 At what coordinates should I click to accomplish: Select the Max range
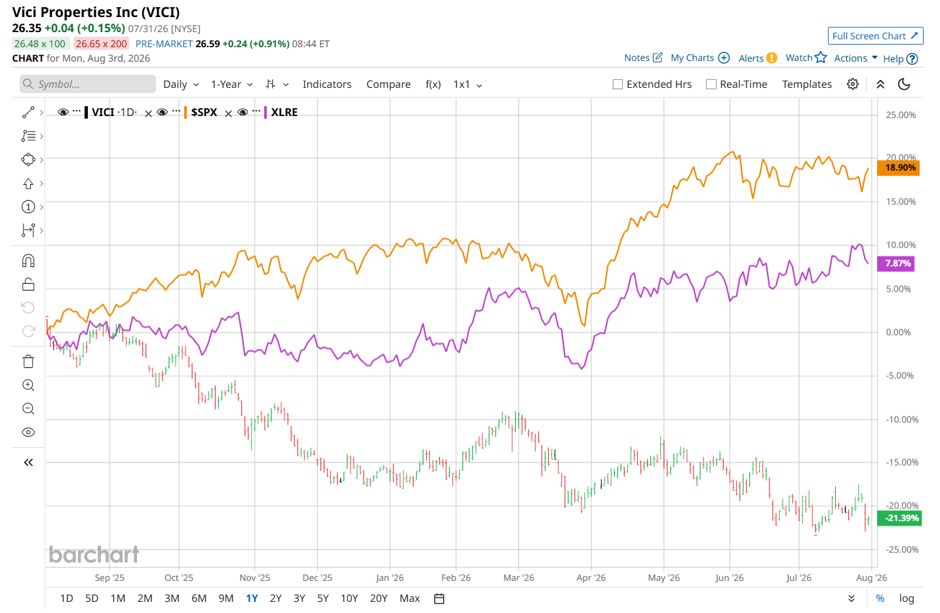[409, 598]
